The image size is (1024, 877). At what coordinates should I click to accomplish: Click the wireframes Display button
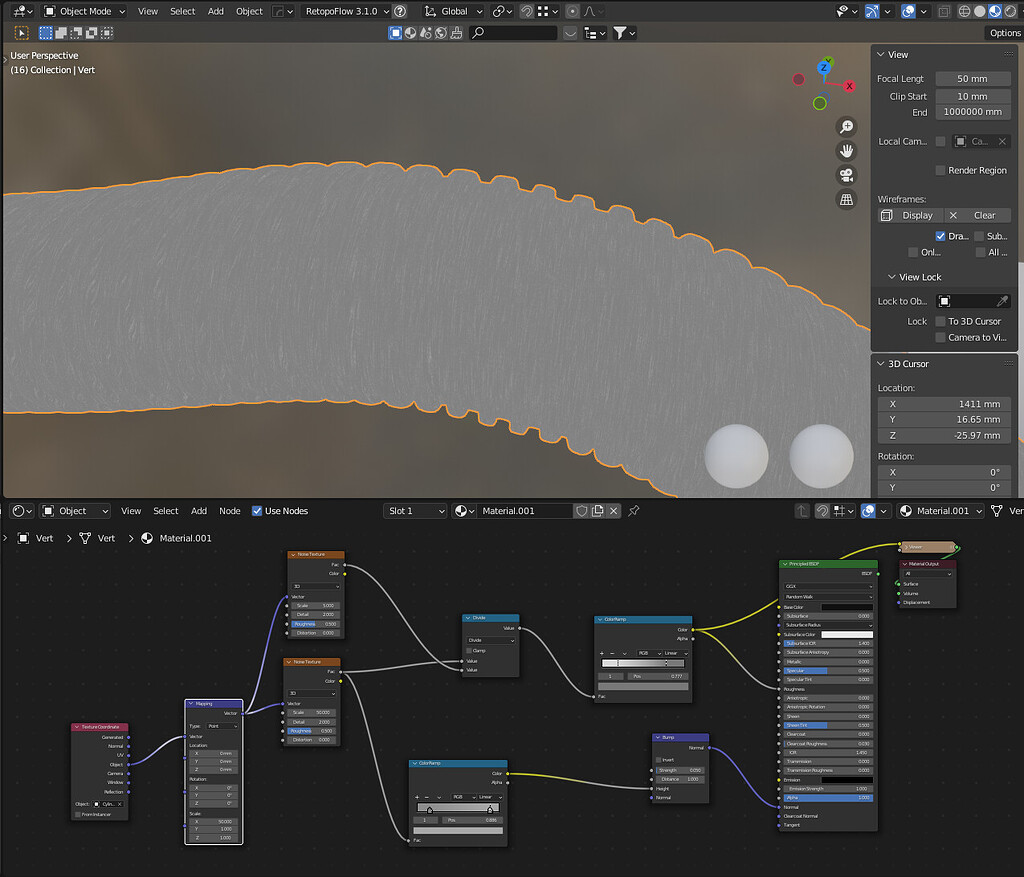click(x=910, y=215)
